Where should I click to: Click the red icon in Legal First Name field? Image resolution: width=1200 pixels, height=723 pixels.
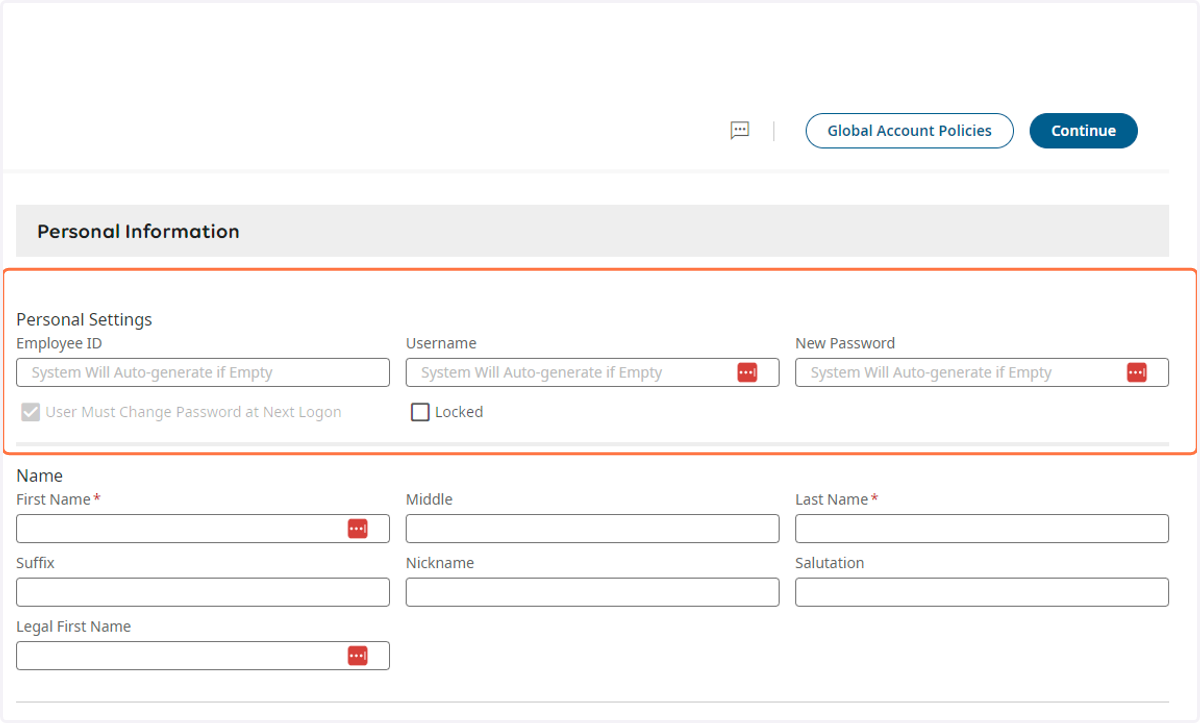[358, 655]
